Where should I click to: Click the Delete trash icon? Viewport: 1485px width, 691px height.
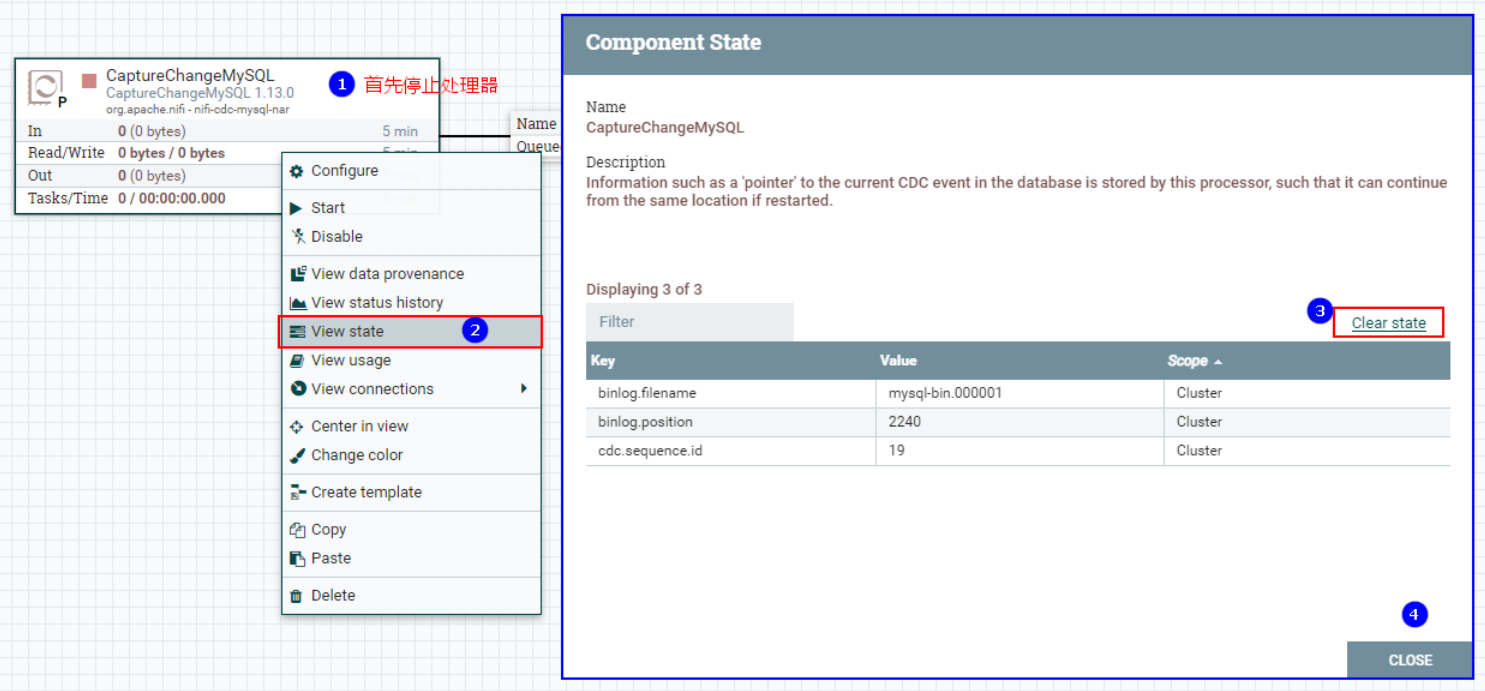pyautogui.click(x=296, y=596)
